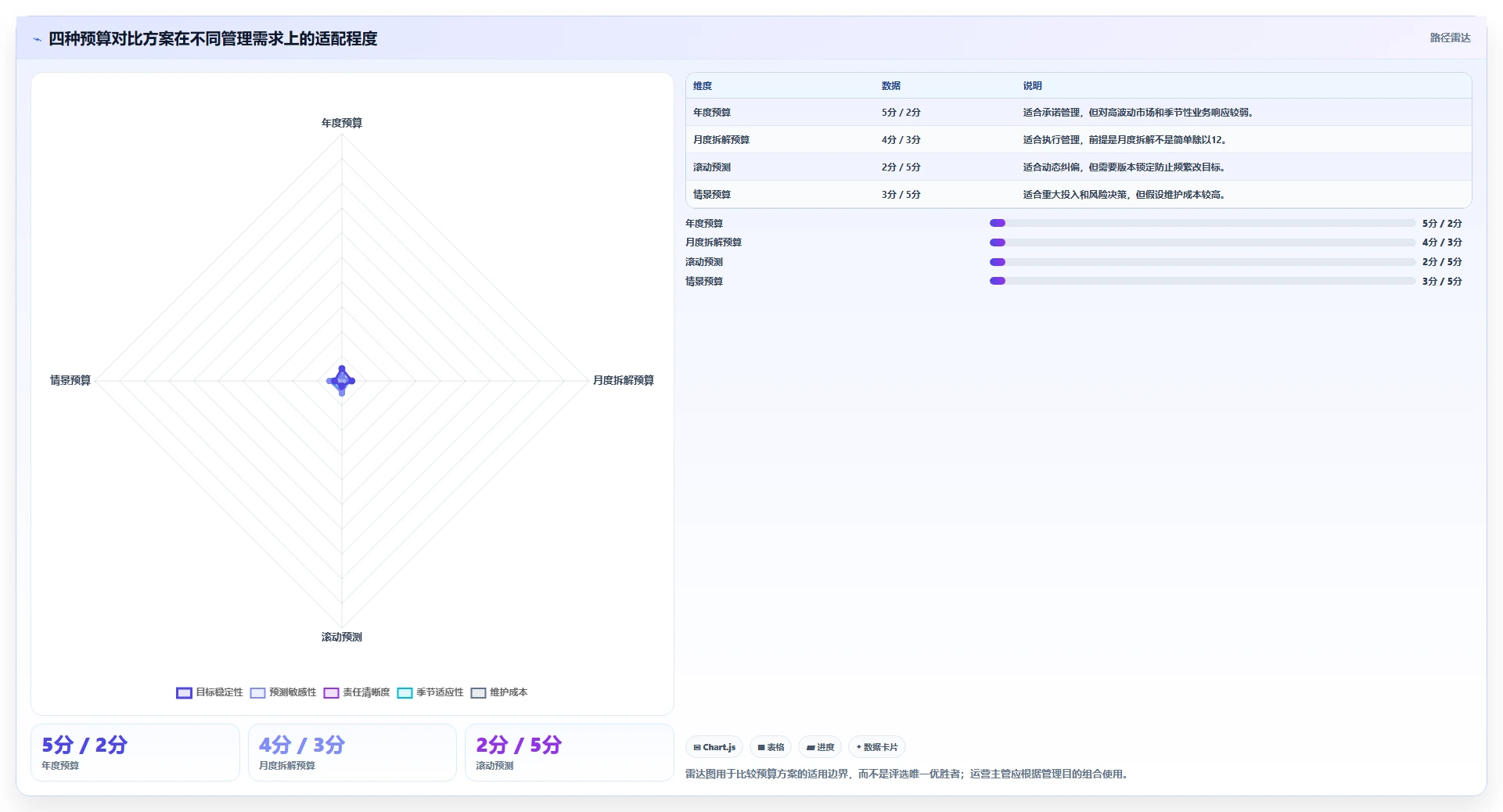This screenshot has height=812, width=1503.
Task: Click the 情景预算 progress bar
Action: [x=1203, y=281]
